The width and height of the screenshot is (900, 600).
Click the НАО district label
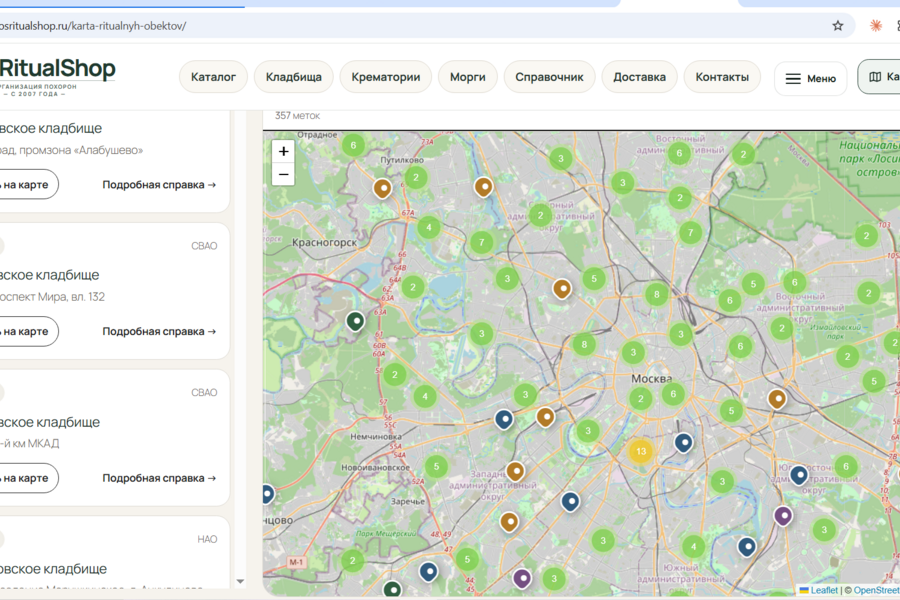click(207, 539)
